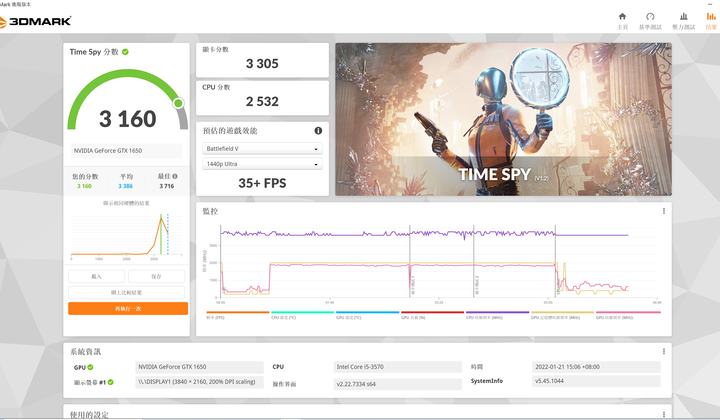Open the Battlefield V game dropdown

(x=262, y=149)
